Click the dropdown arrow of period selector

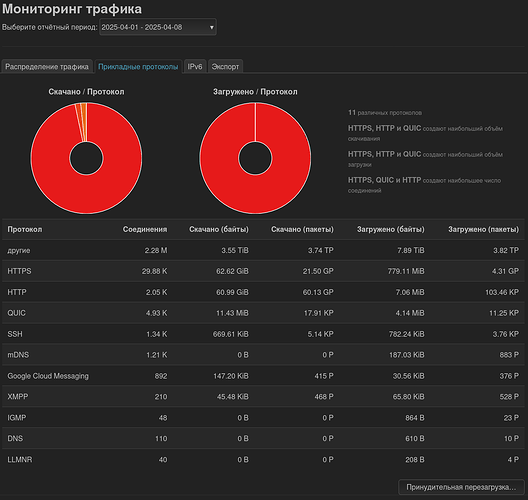pos(211,27)
